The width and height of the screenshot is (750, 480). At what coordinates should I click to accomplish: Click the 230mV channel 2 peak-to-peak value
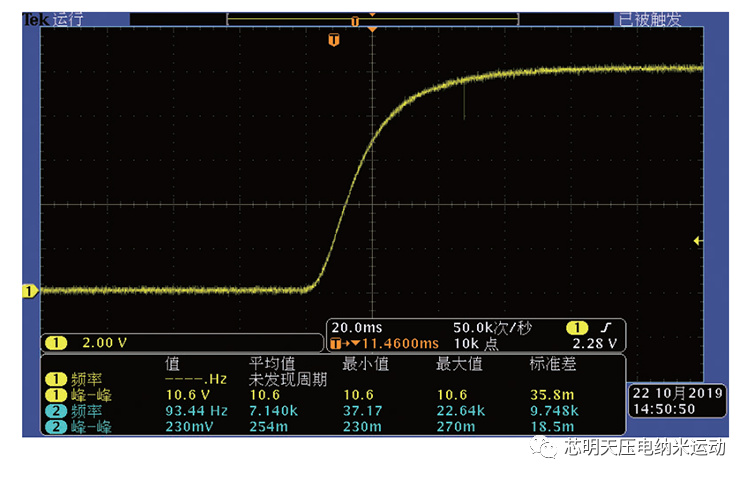[189, 426]
